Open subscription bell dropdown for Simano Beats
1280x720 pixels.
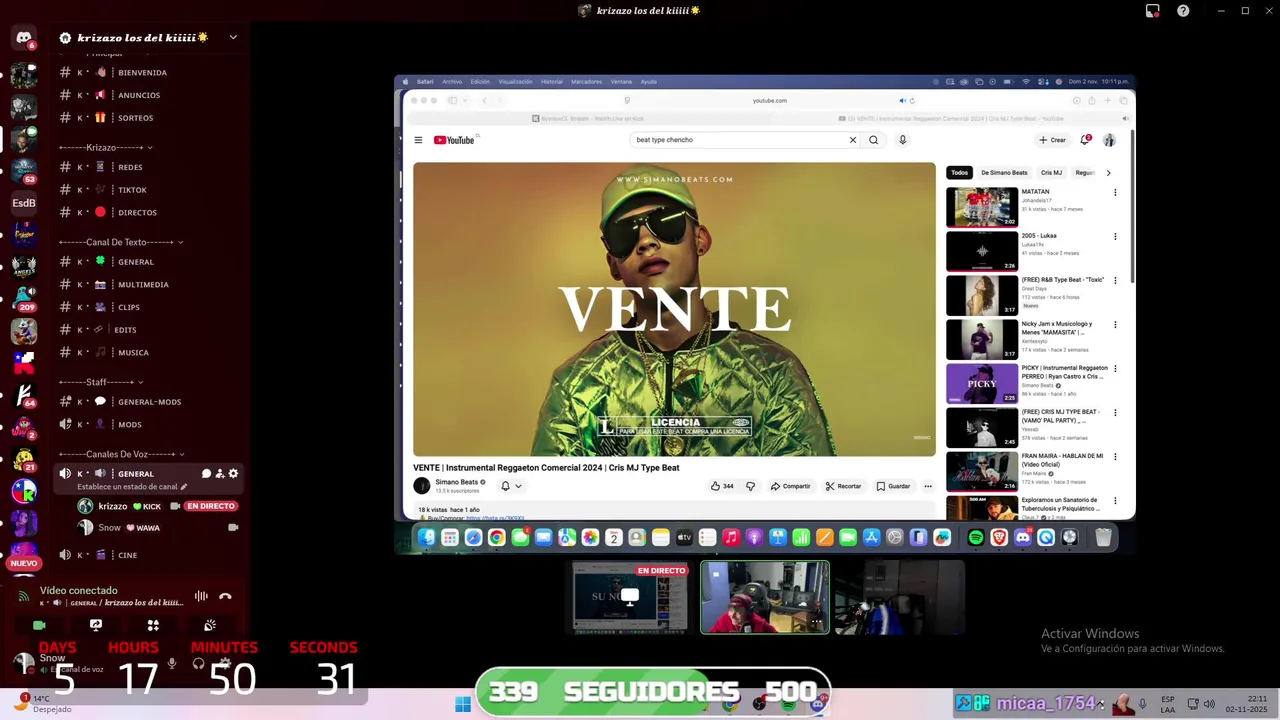511,486
